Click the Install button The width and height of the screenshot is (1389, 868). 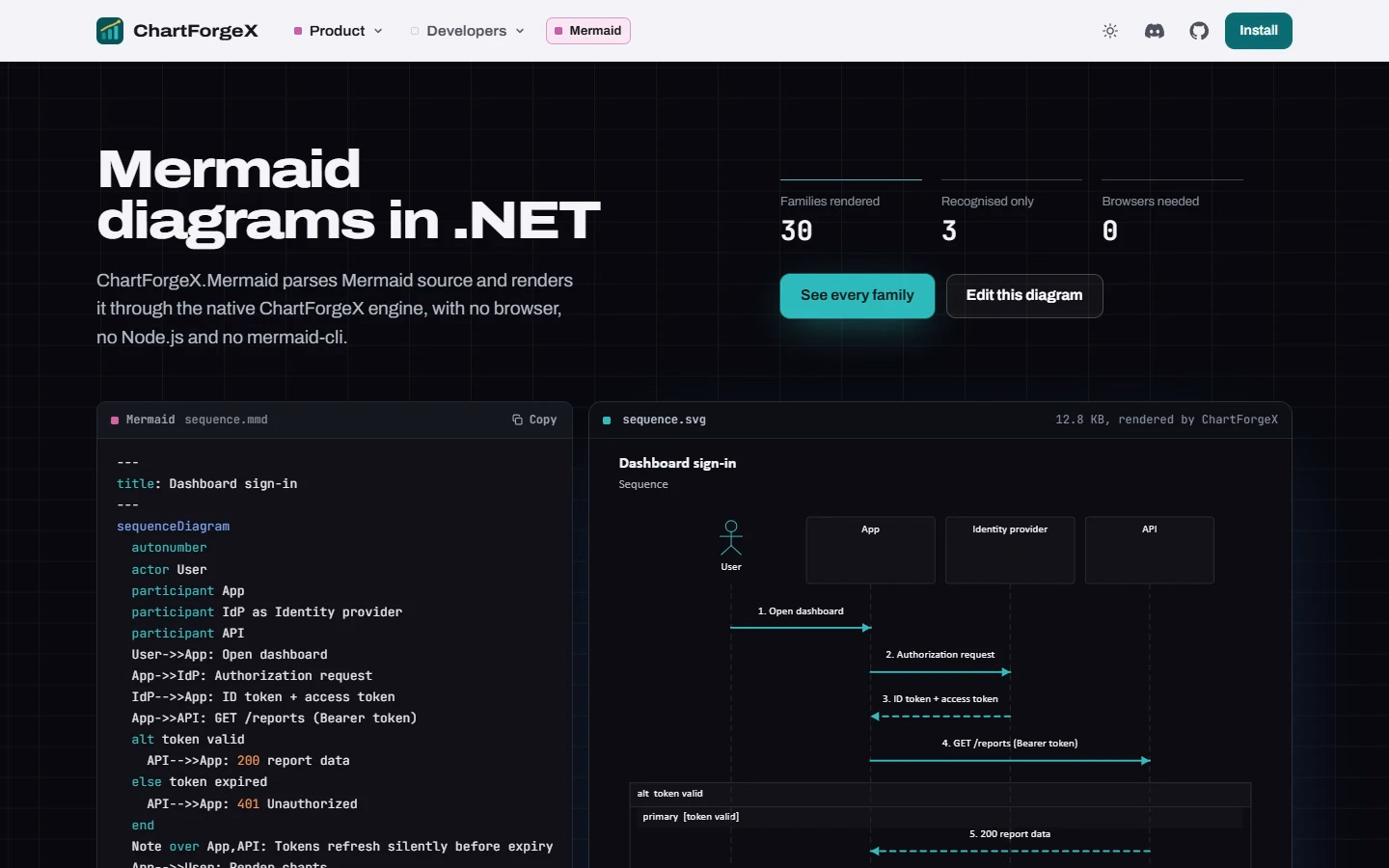(1259, 31)
